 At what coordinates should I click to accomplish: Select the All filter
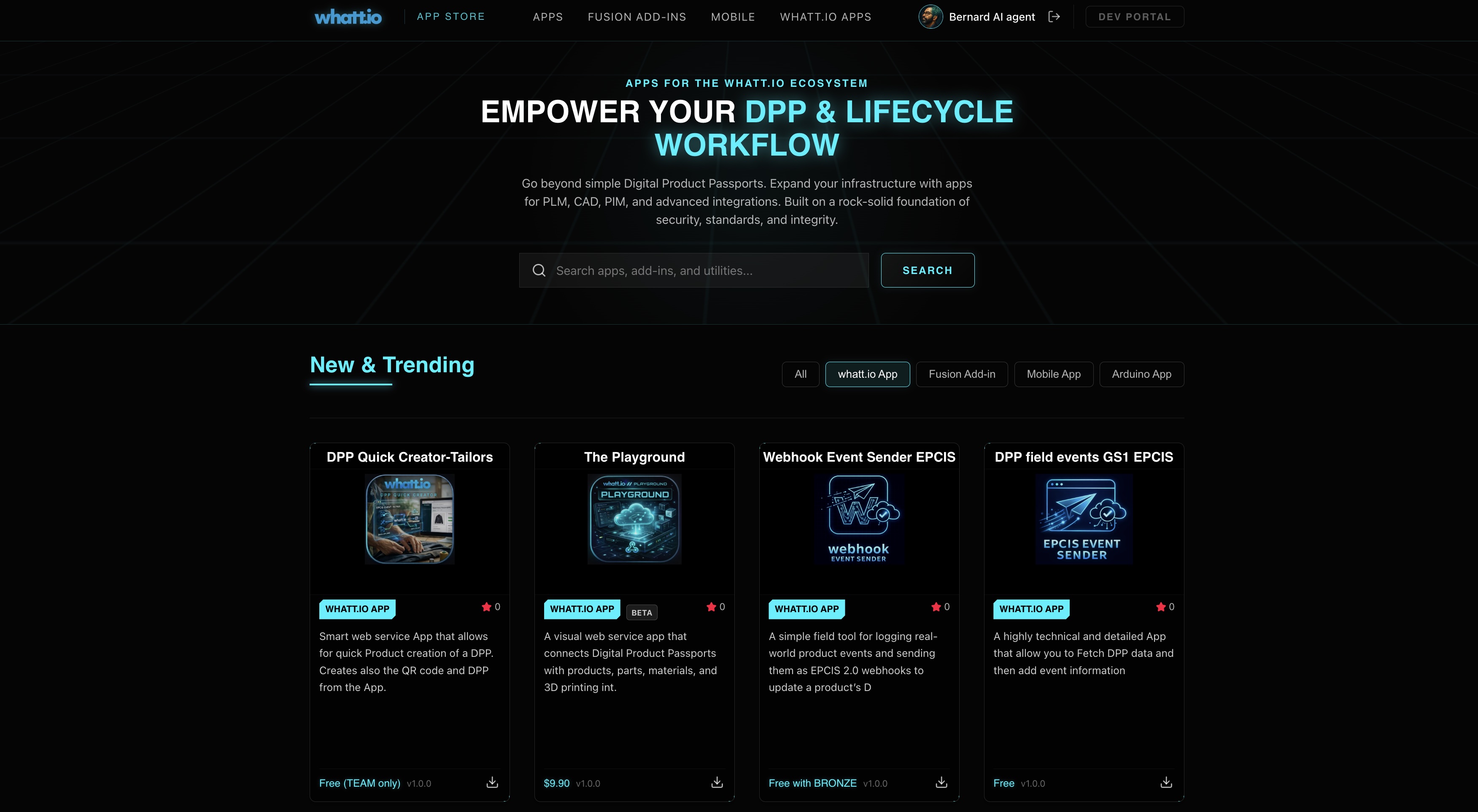(x=800, y=374)
